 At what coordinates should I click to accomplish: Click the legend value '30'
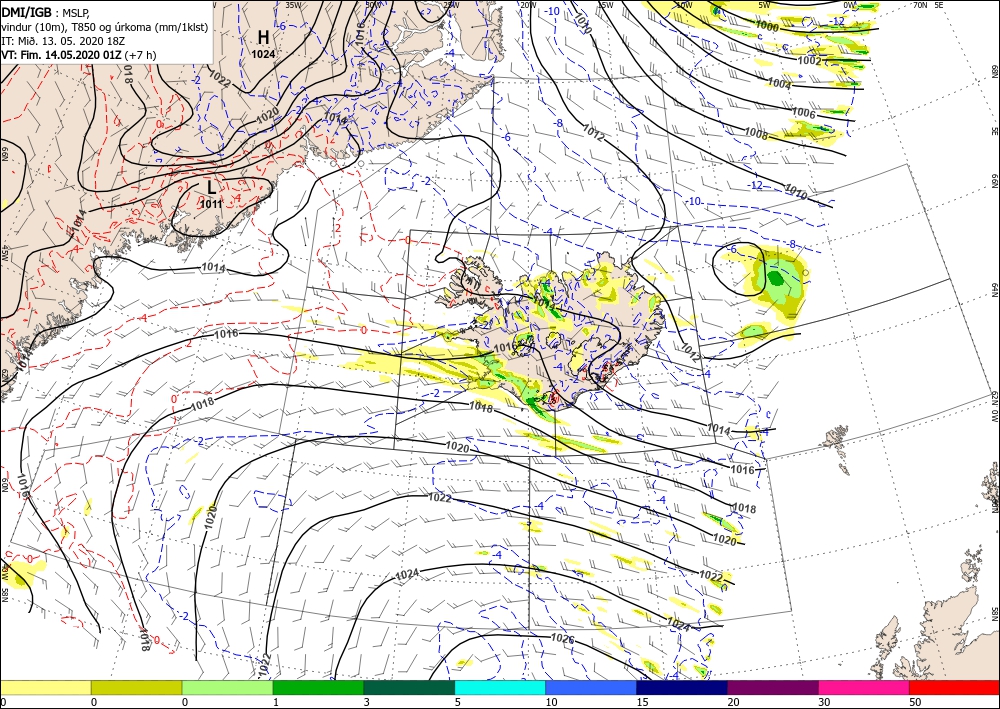point(823,703)
